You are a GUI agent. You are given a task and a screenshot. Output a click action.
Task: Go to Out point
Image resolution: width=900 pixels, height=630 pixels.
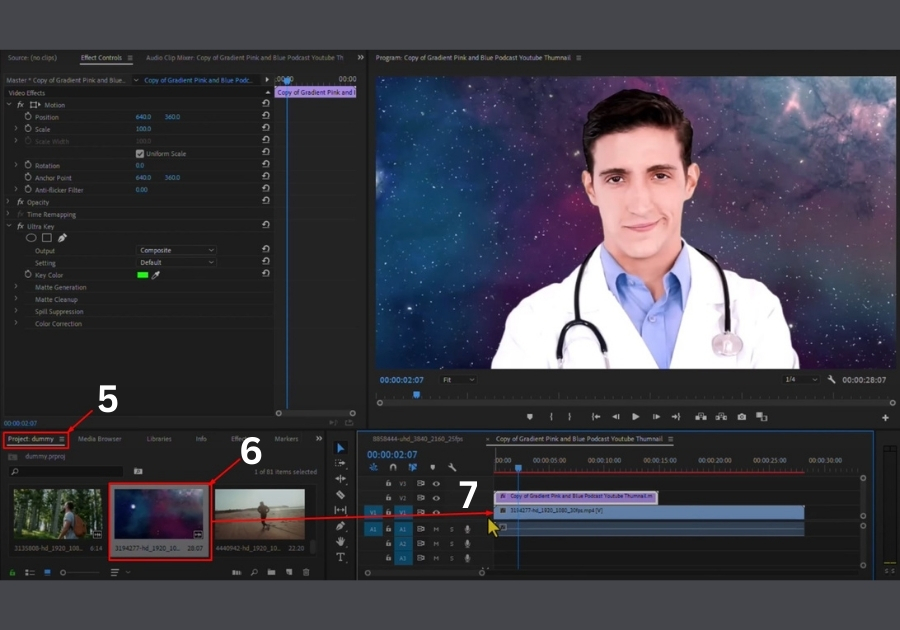point(676,417)
